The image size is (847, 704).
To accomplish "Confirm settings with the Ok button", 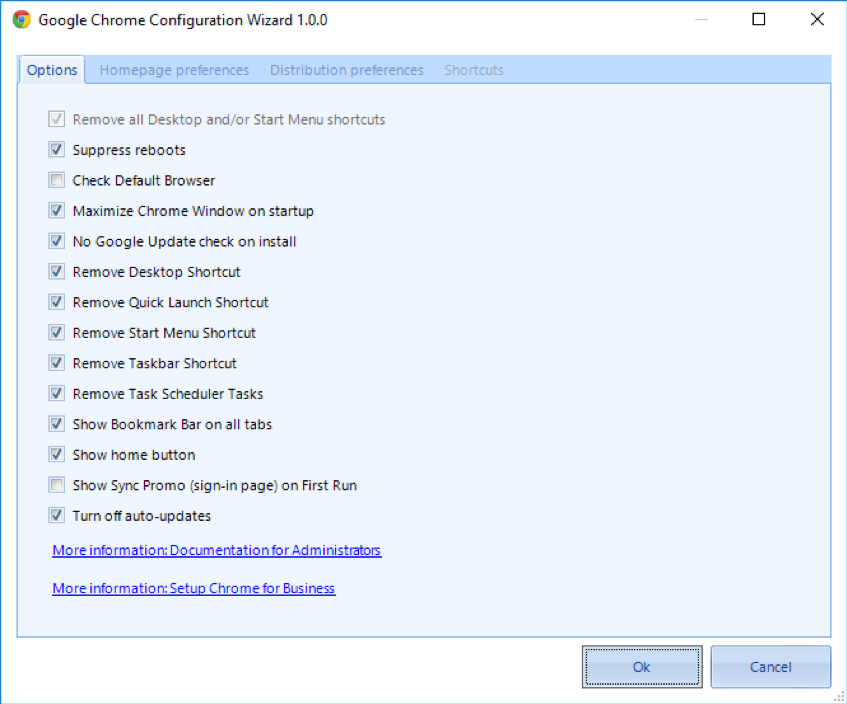I will pyautogui.click(x=642, y=667).
